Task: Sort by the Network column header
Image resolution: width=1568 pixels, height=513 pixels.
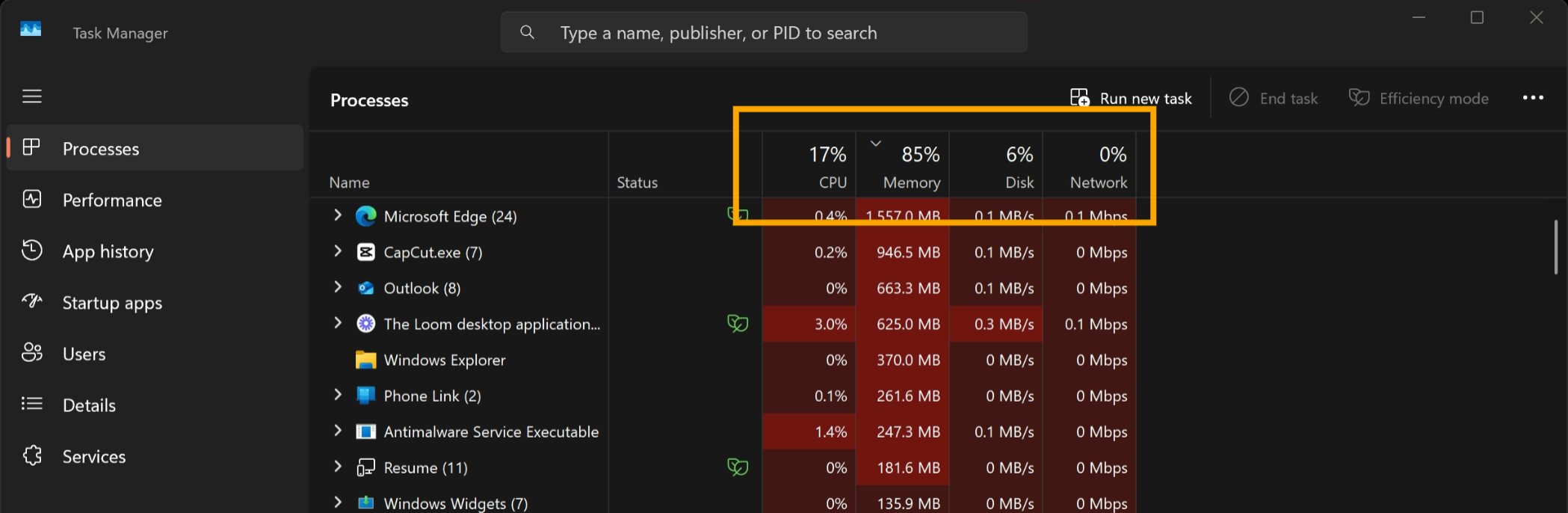Action: click(1090, 165)
